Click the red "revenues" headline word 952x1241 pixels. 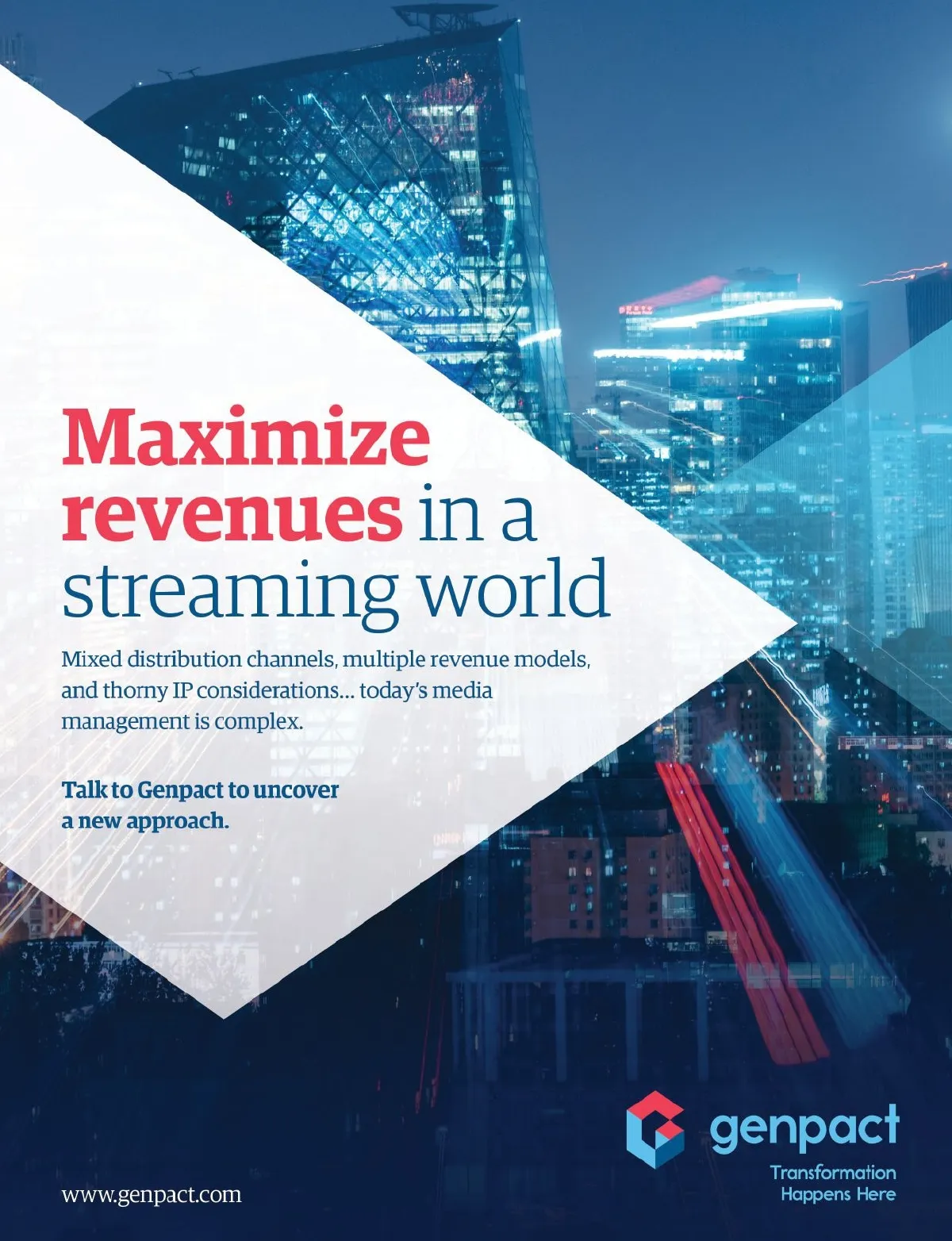click(232, 514)
